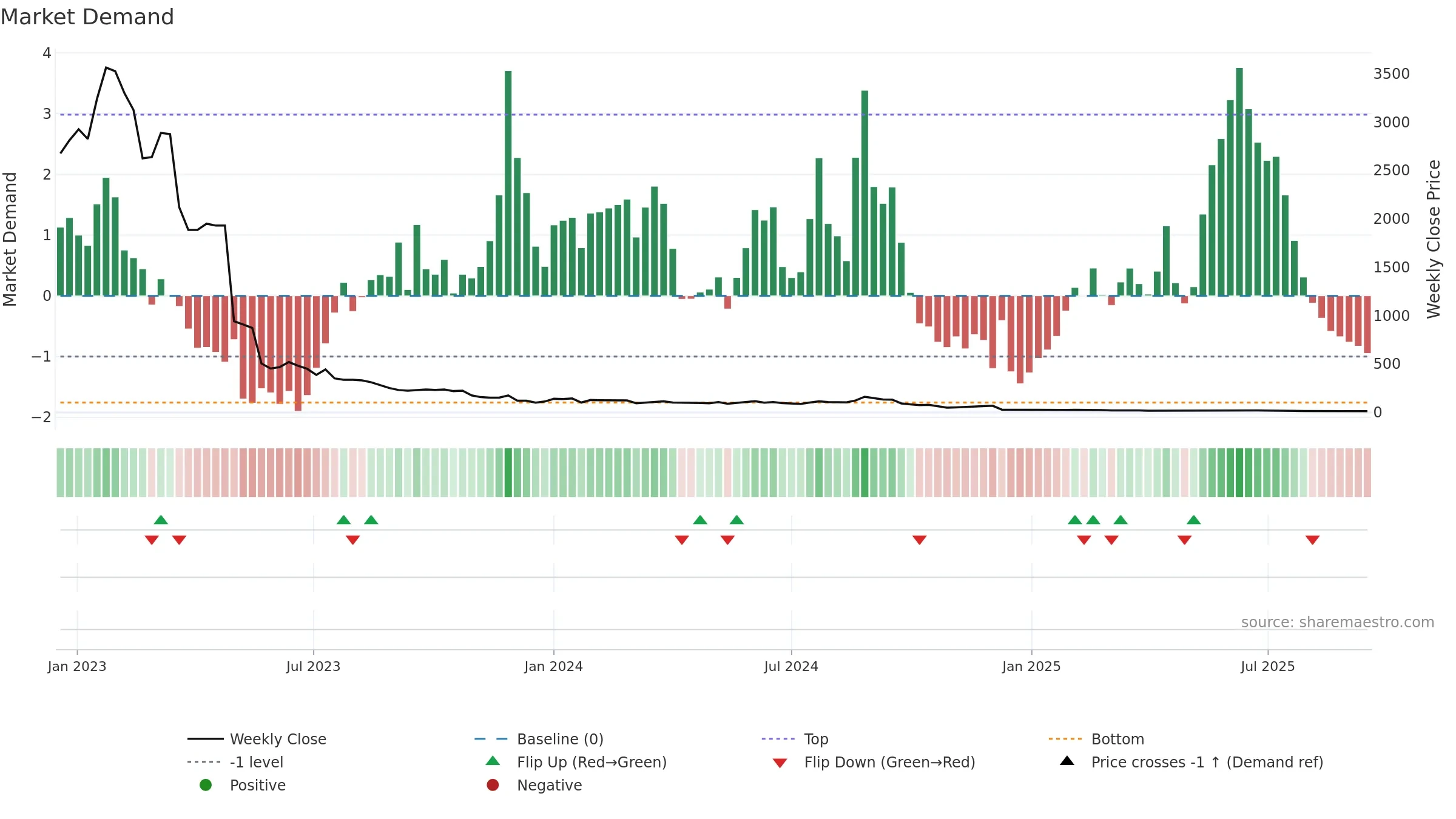1456x819 pixels.
Task: Click the green Positive circle in legend
Action: pos(206,785)
